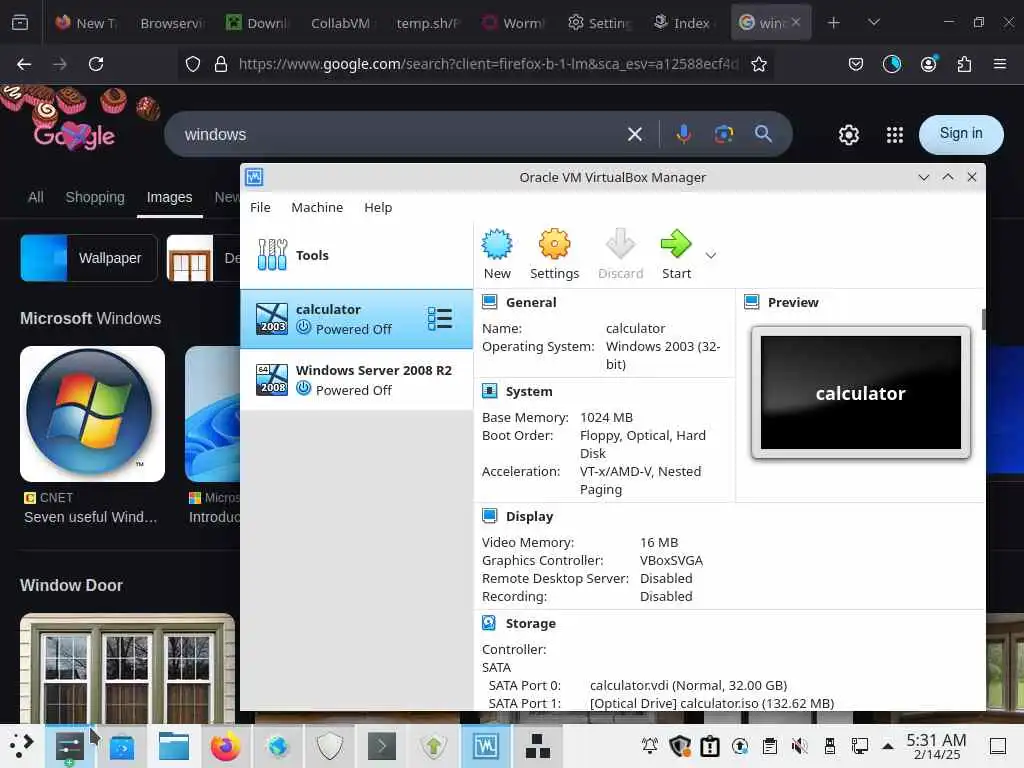Click the VirtualBox details pane scrollbar
The height and width of the screenshot is (768, 1024).
984,319
